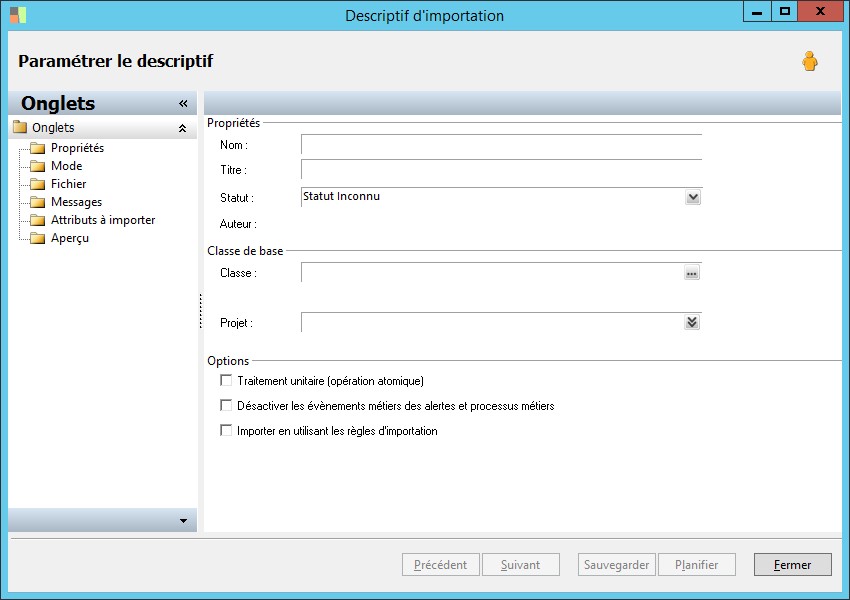Screen dimensions: 850x600
Task: Click in the Nom text field
Action: point(501,146)
